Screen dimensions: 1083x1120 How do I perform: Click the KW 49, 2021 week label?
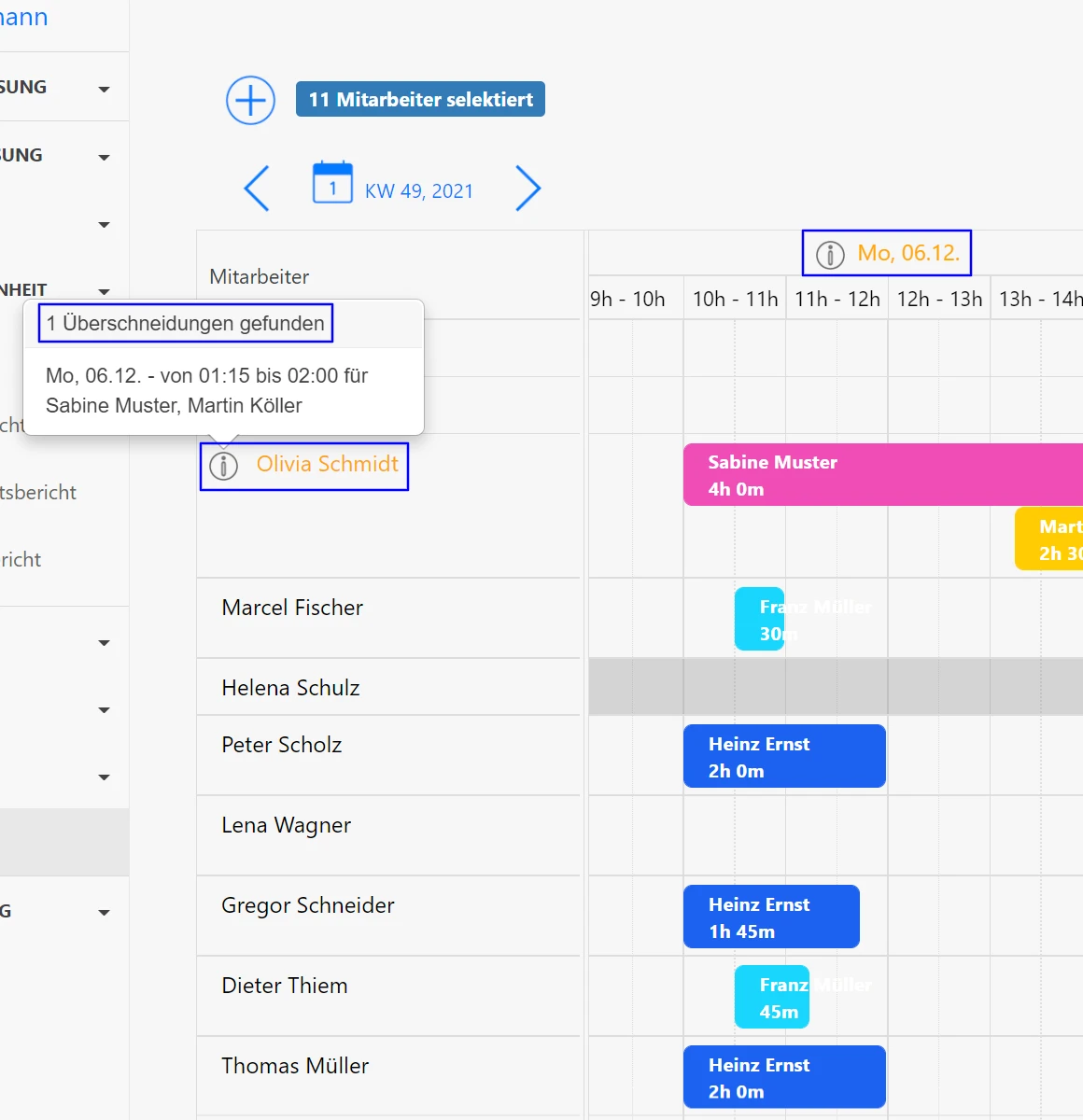coord(418,191)
